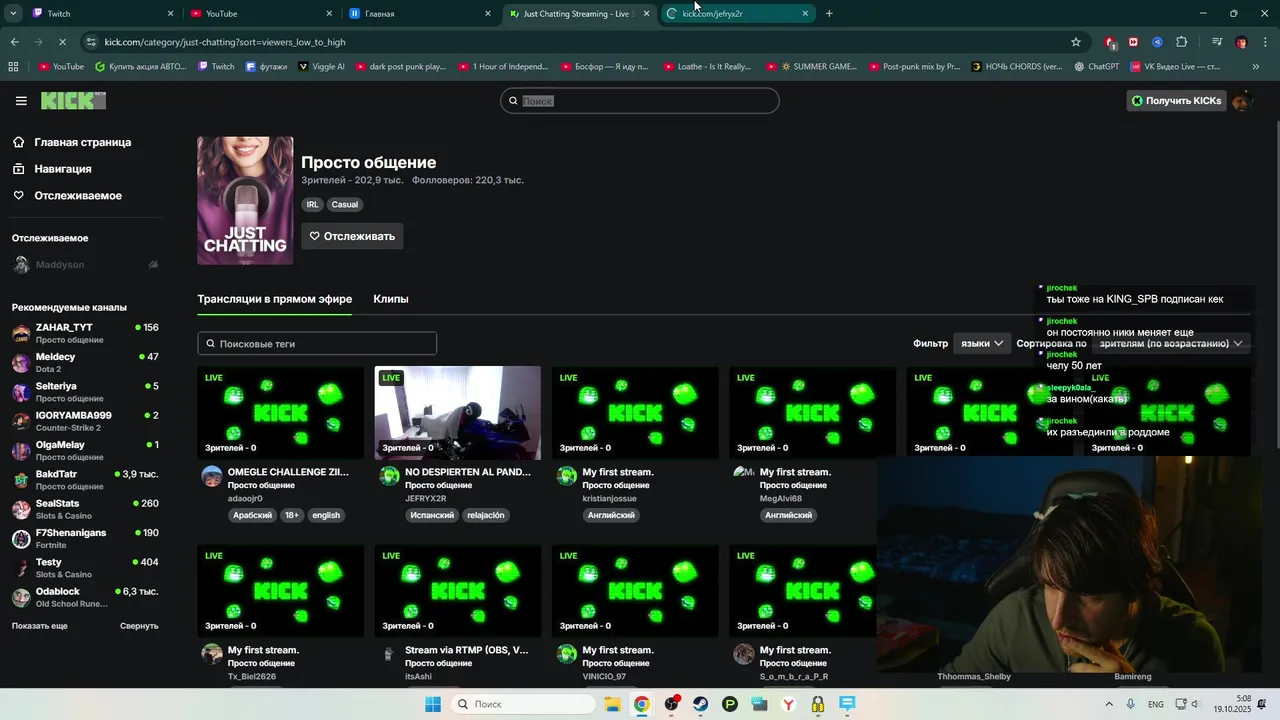Open Windows Start menu

(433, 704)
